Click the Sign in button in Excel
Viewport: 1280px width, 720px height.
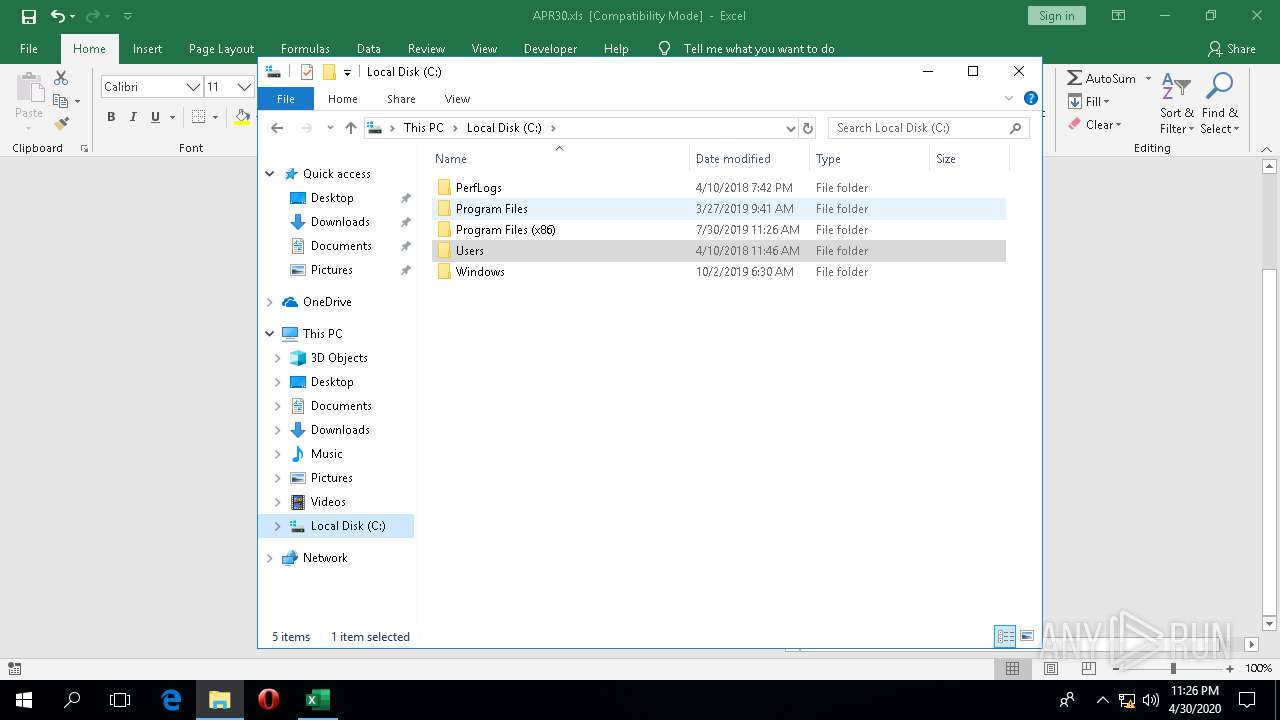point(1056,16)
